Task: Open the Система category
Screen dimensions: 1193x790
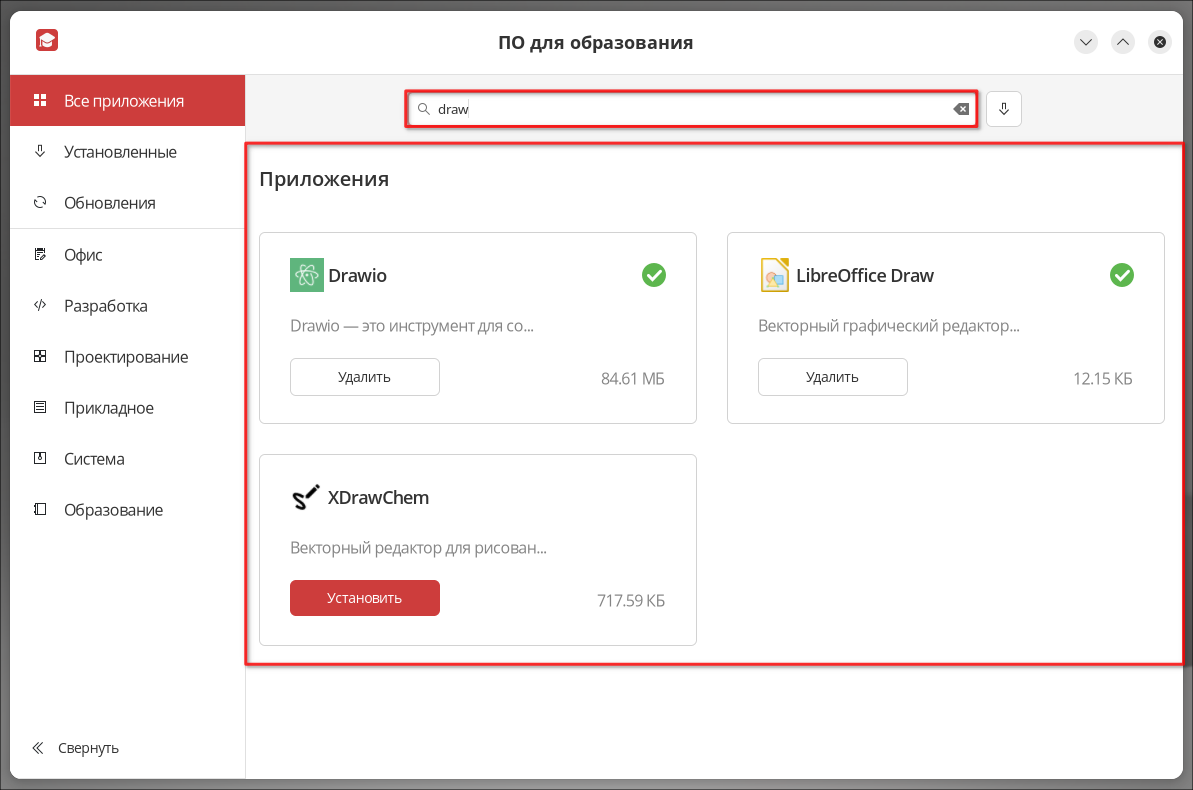Action: click(127, 458)
